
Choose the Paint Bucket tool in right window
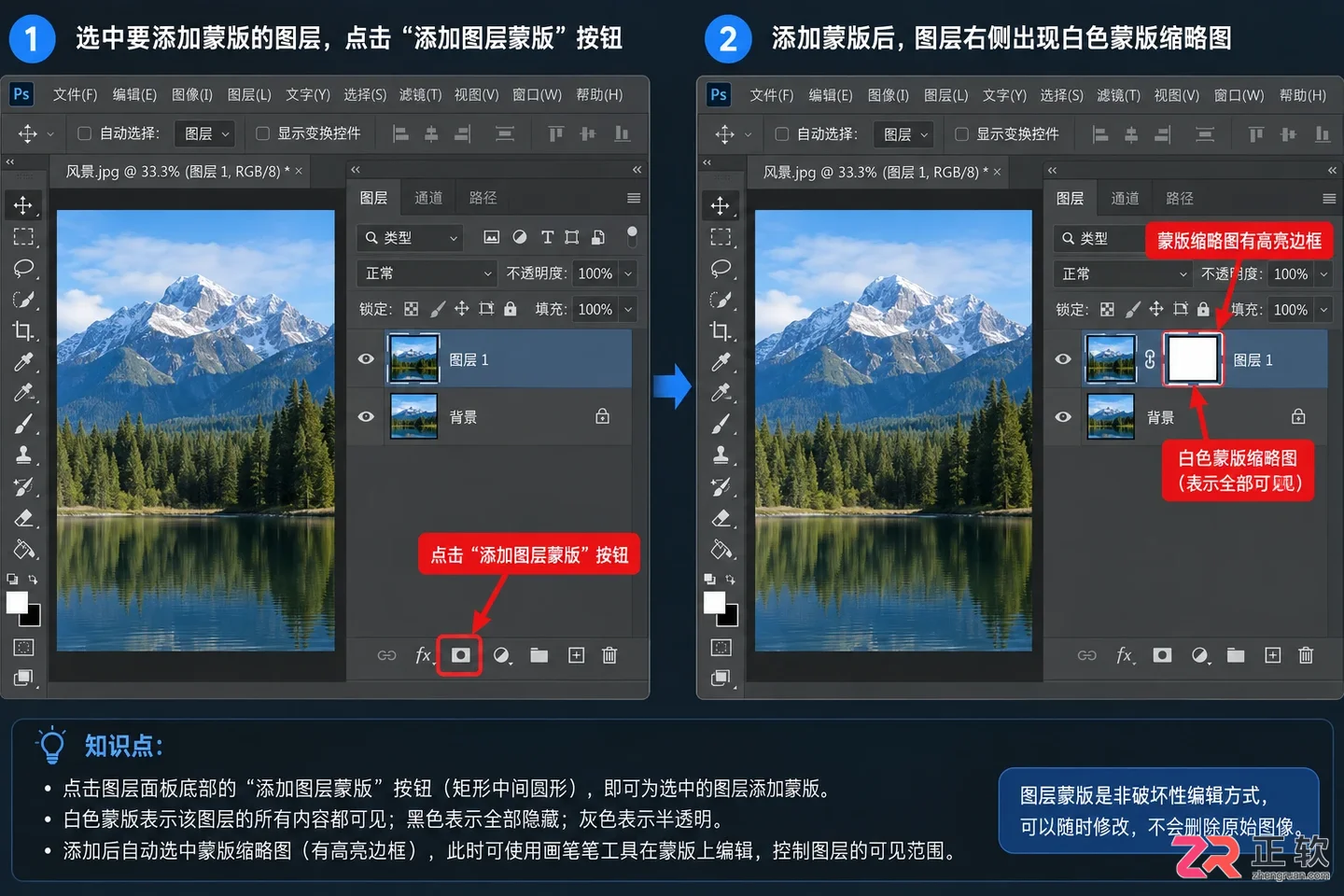721,549
